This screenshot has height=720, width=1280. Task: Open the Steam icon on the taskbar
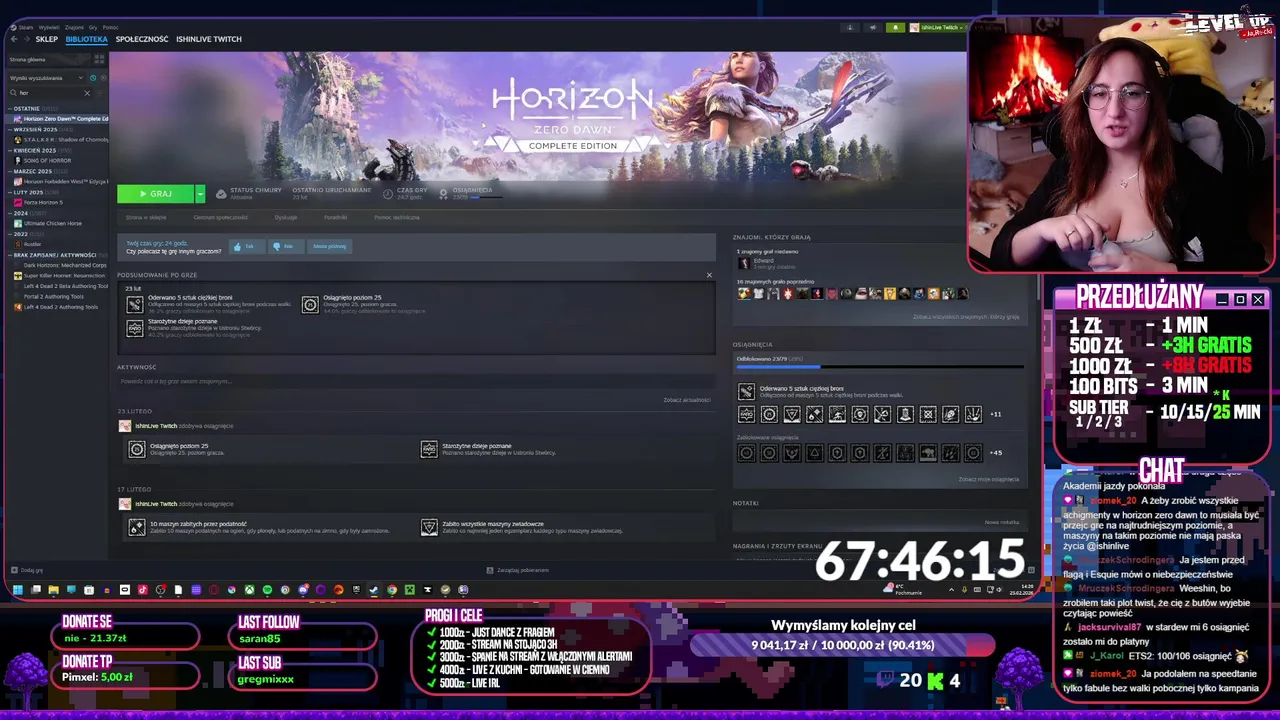point(374,590)
